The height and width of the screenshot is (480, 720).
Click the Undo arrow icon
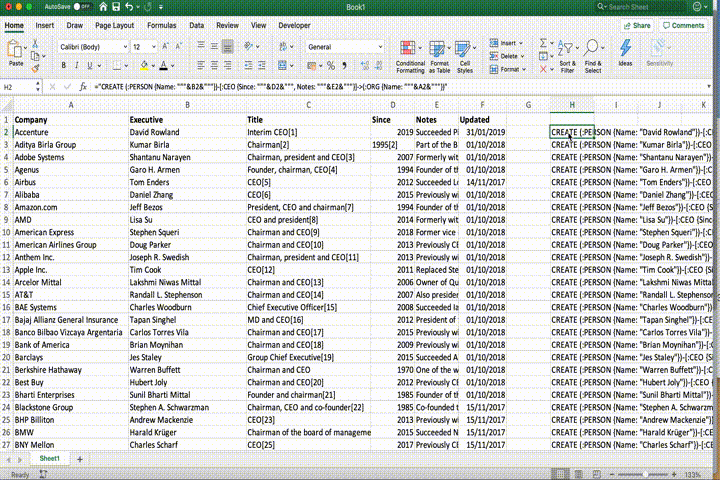[129, 7]
